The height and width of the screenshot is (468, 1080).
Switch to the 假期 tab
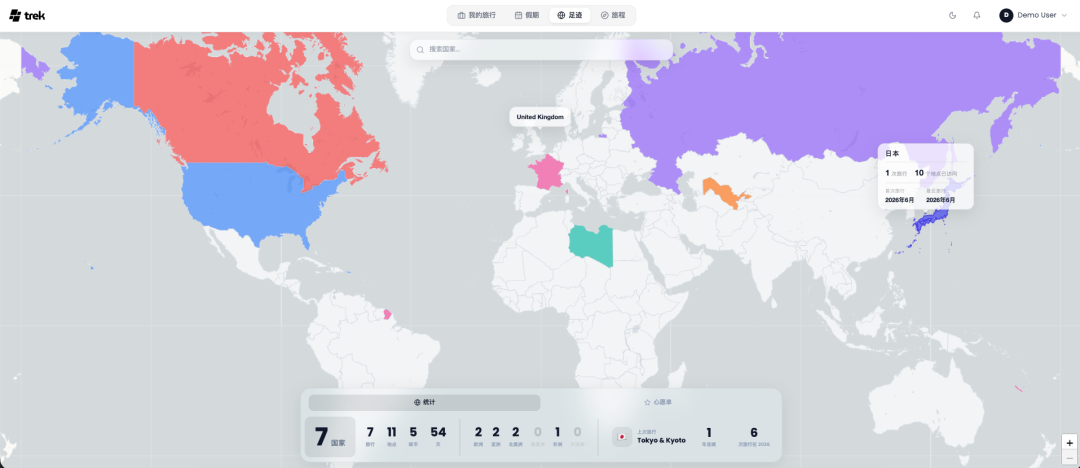point(527,15)
